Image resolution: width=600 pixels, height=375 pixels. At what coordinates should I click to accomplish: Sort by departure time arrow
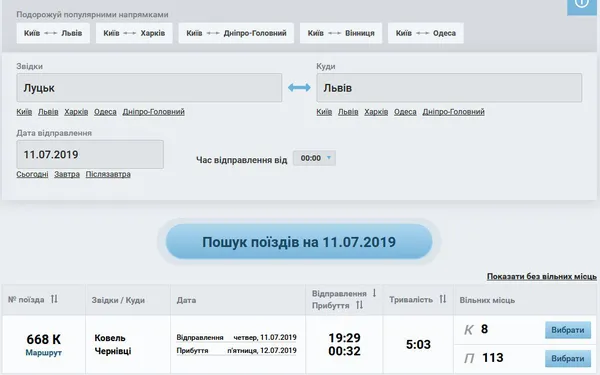374,293
